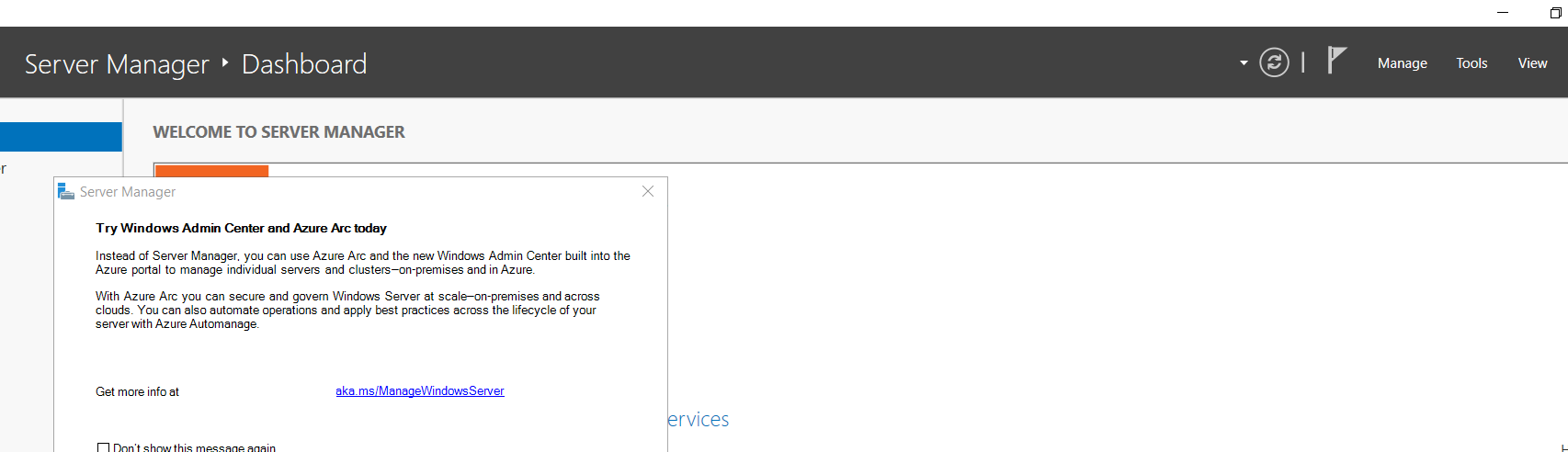The height and width of the screenshot is (452, 1568).
Task: Click the orange Quick Start tile
Action: pyautogui.click(x=211, y=171)
